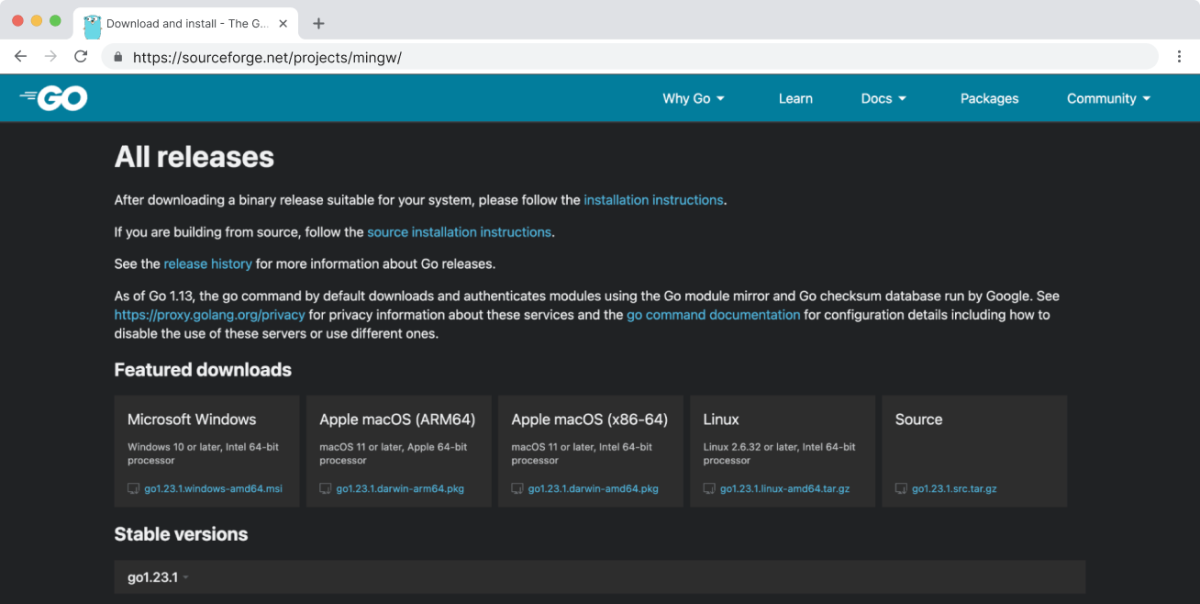Viewport: 1200px width, 604px height.
Task: Follow the release history link
Action: [208, 264]
